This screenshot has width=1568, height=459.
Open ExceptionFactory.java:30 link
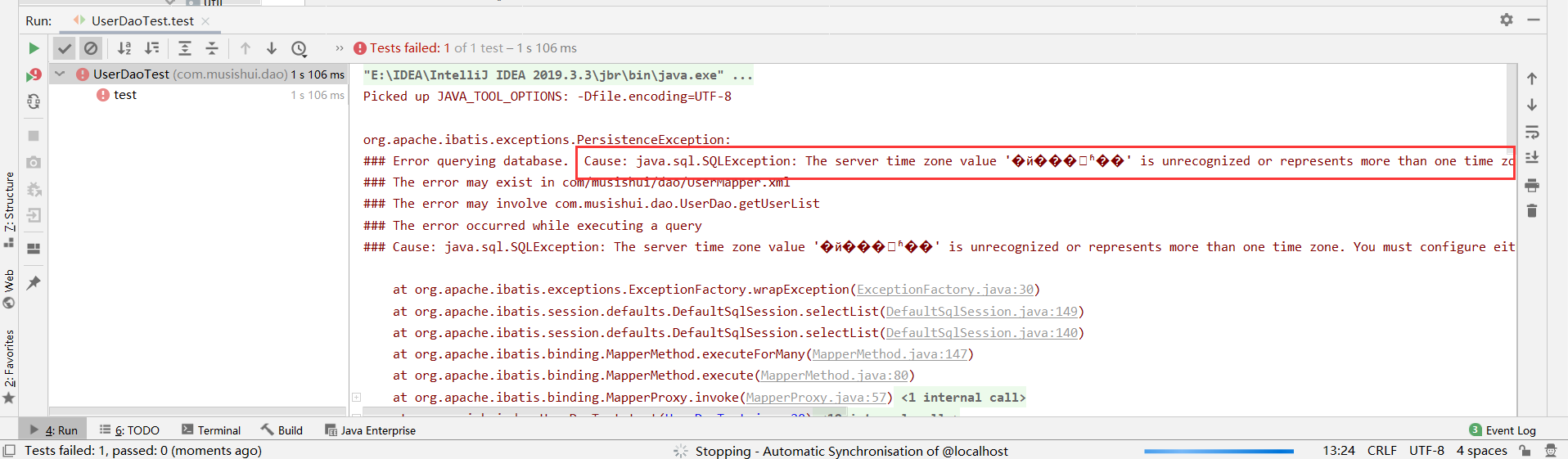click(x=945, y=290)
